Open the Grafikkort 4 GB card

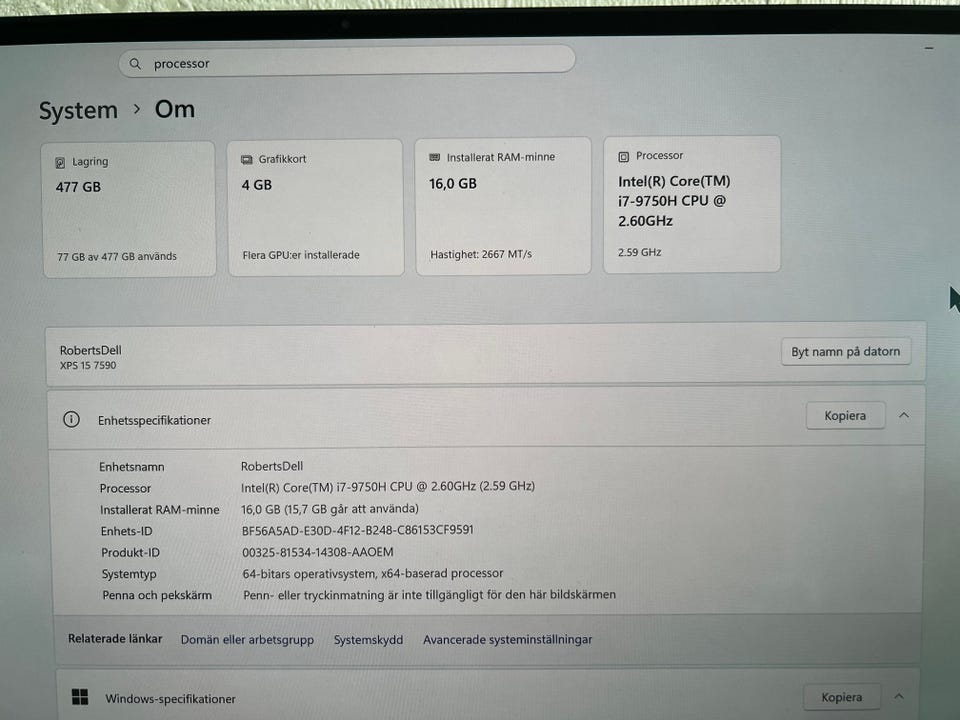tap(316, 208)
